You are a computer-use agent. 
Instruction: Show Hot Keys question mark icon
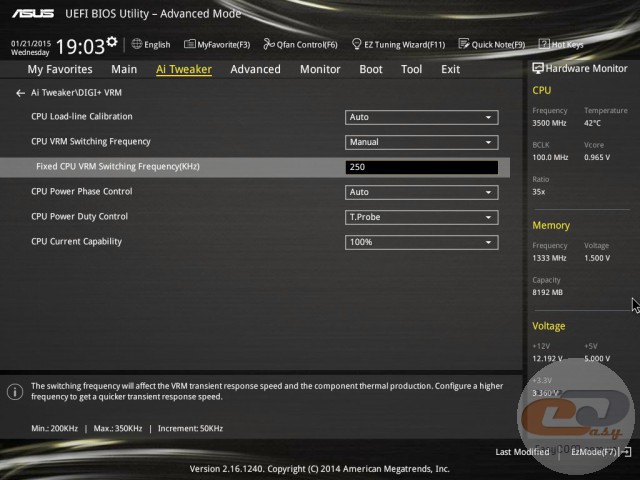point(544,44)
